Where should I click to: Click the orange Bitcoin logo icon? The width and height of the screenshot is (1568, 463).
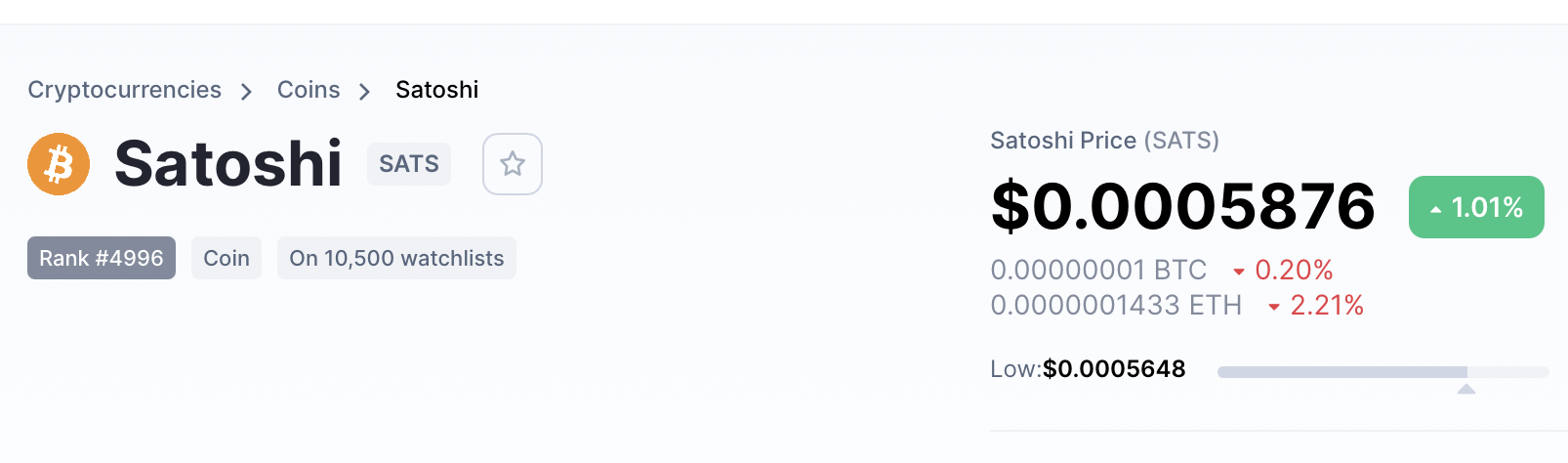pos(59,164)
